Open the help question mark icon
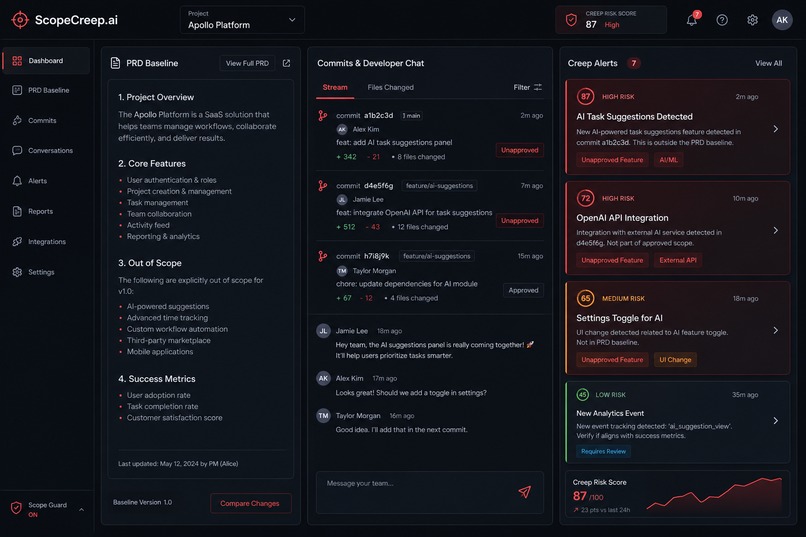This screenshot has height=537, width=806. [x=722, y=20]
